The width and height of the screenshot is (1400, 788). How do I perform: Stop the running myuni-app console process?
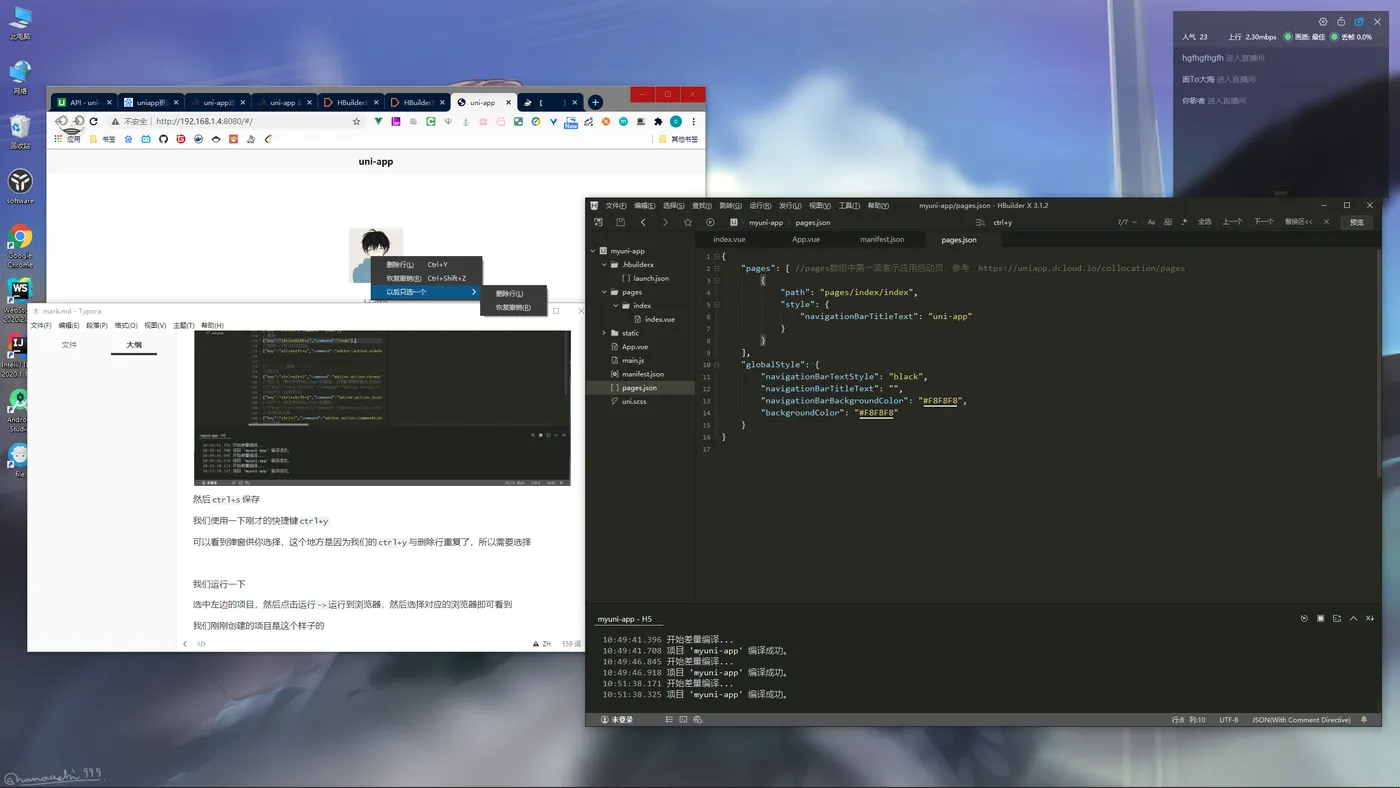(x=1320, y=619)
